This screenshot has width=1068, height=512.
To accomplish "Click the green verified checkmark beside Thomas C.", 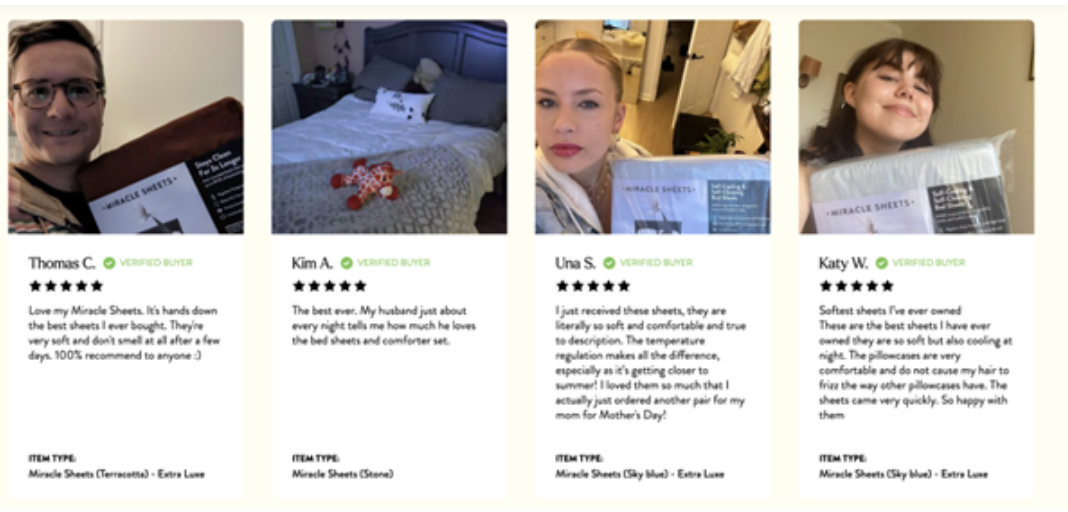I will pyautogui.click(x=109, y=263).
